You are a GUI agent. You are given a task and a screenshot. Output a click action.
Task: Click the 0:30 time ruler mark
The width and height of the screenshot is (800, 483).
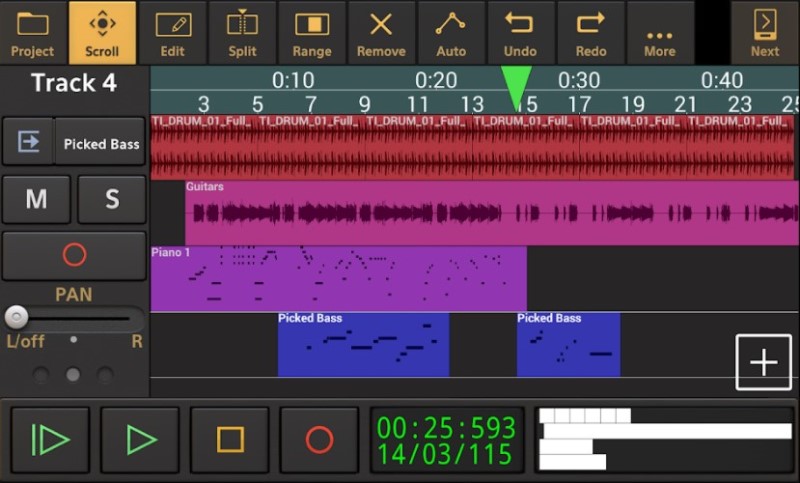click(x=579, y=80)
